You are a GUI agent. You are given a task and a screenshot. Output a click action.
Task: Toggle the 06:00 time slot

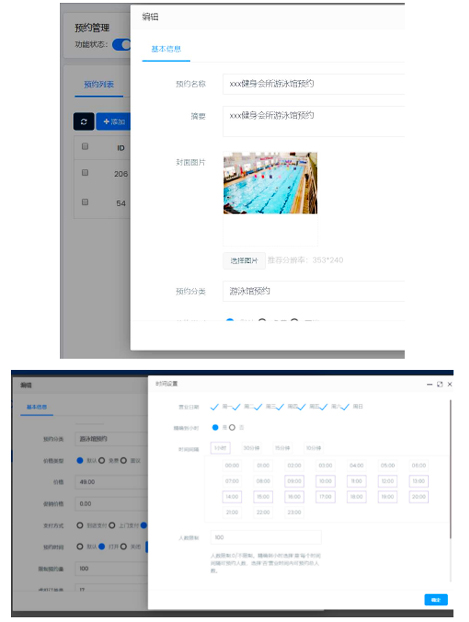point(419,465)
